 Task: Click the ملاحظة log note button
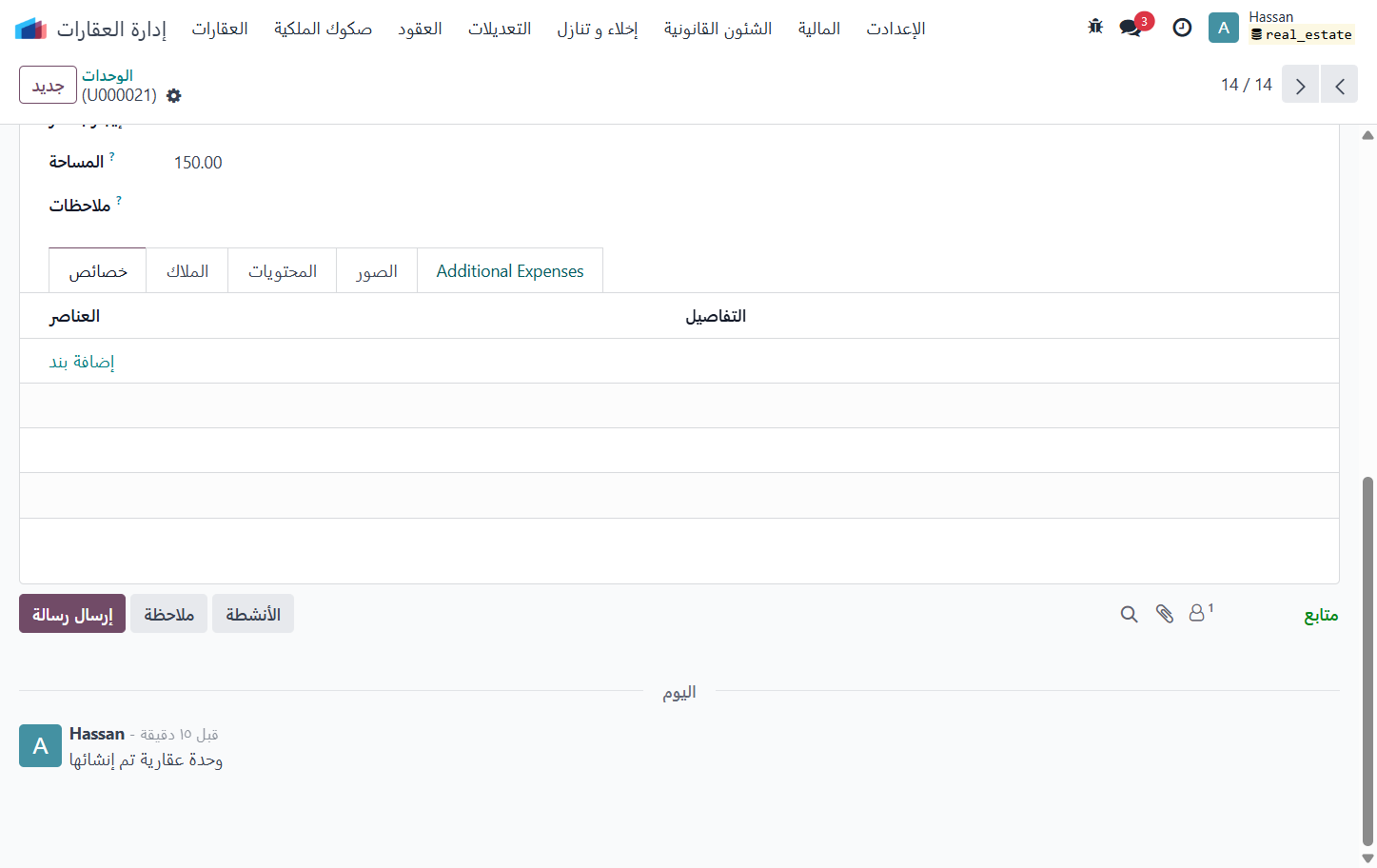click(168, 614)
